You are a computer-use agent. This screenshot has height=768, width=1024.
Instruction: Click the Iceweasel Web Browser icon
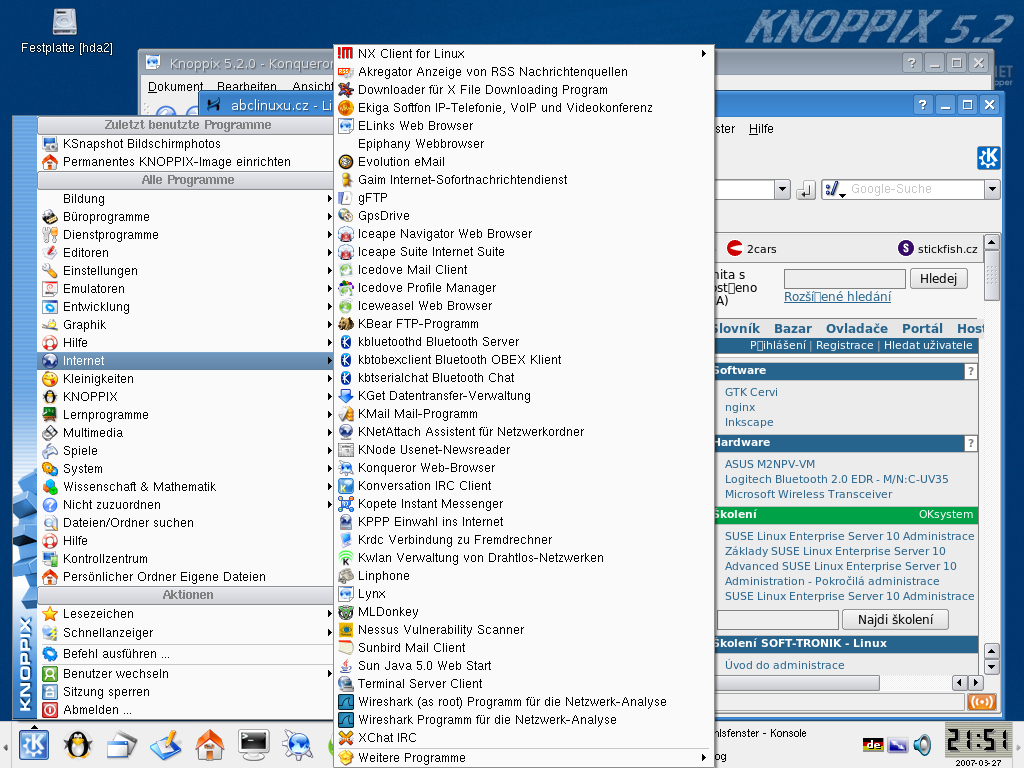(x=346, y=306)
